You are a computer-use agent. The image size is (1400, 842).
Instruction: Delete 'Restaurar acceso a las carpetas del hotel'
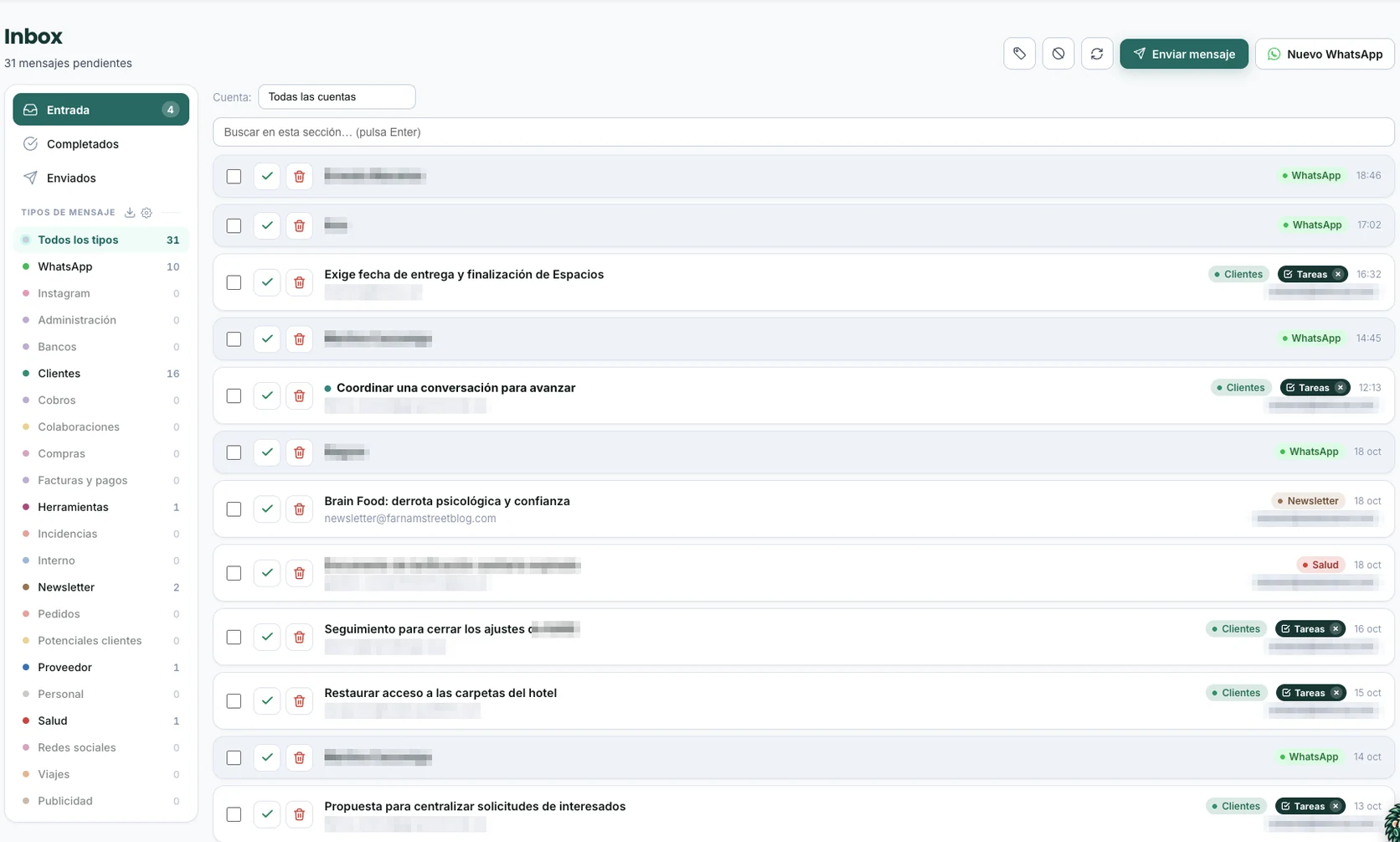299,700
